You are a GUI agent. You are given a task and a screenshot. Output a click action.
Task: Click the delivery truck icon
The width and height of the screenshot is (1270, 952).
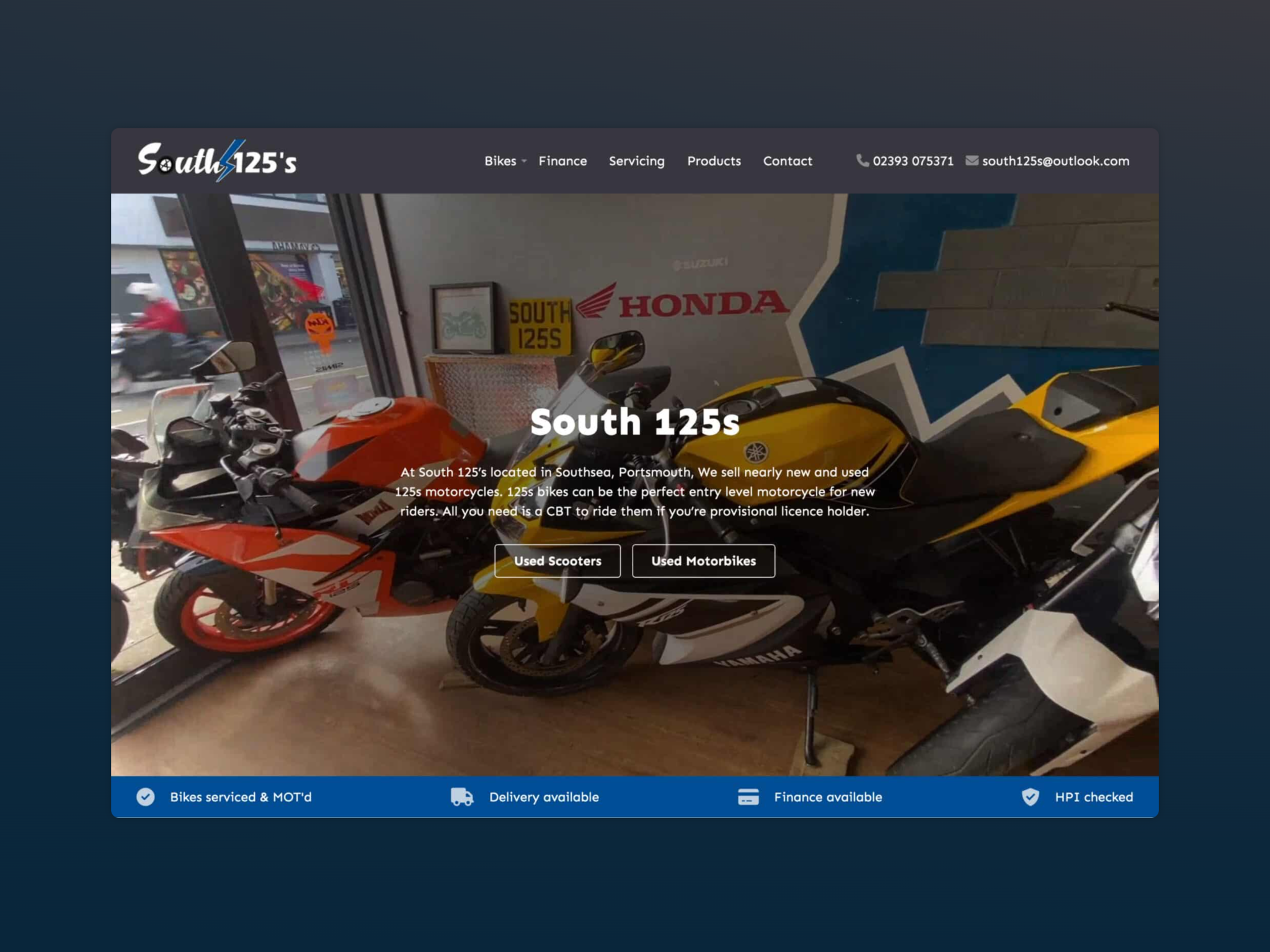point(462,797)
